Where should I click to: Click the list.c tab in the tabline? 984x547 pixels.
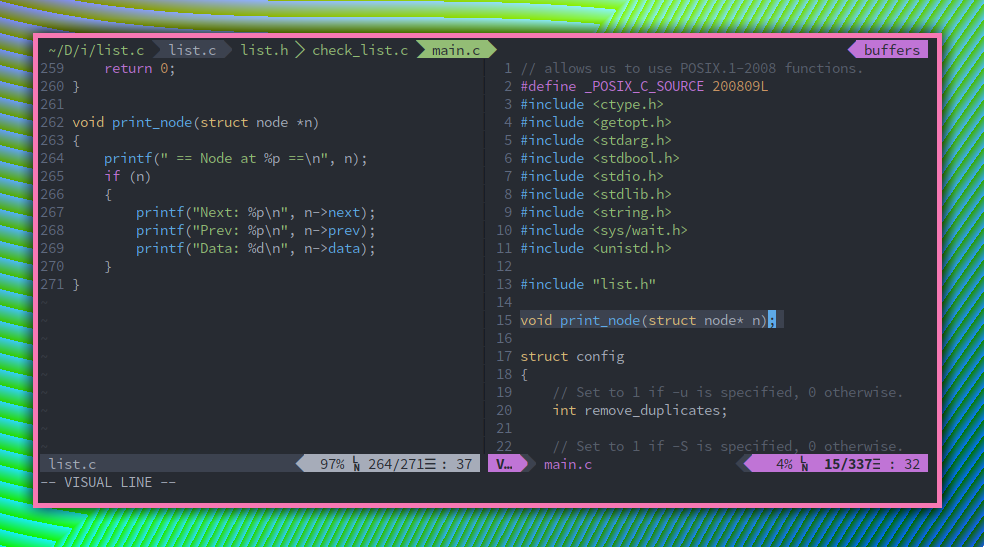(191, 50)
